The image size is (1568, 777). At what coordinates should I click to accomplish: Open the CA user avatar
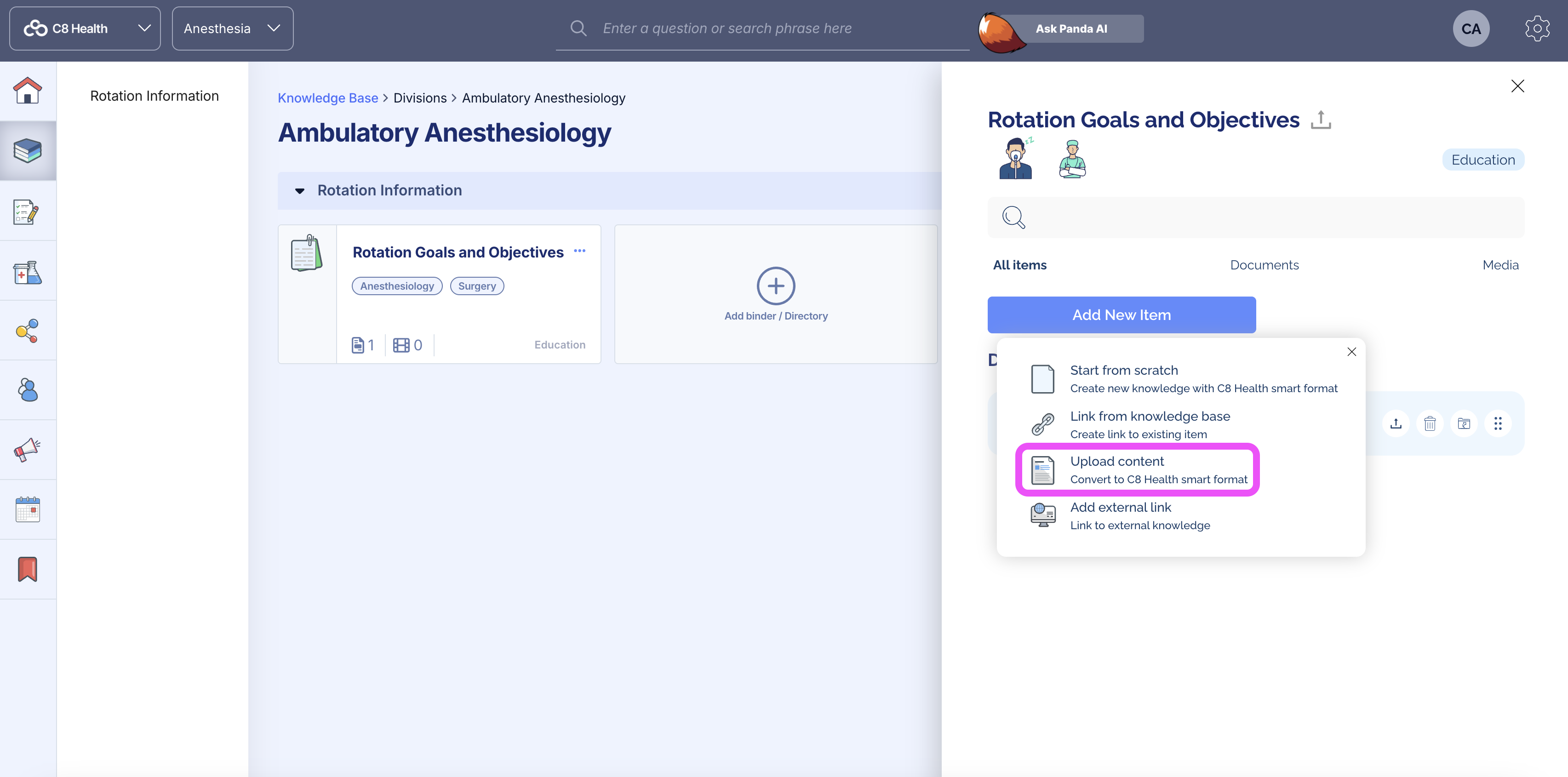pyautogui.click(x=1471, y=29)
